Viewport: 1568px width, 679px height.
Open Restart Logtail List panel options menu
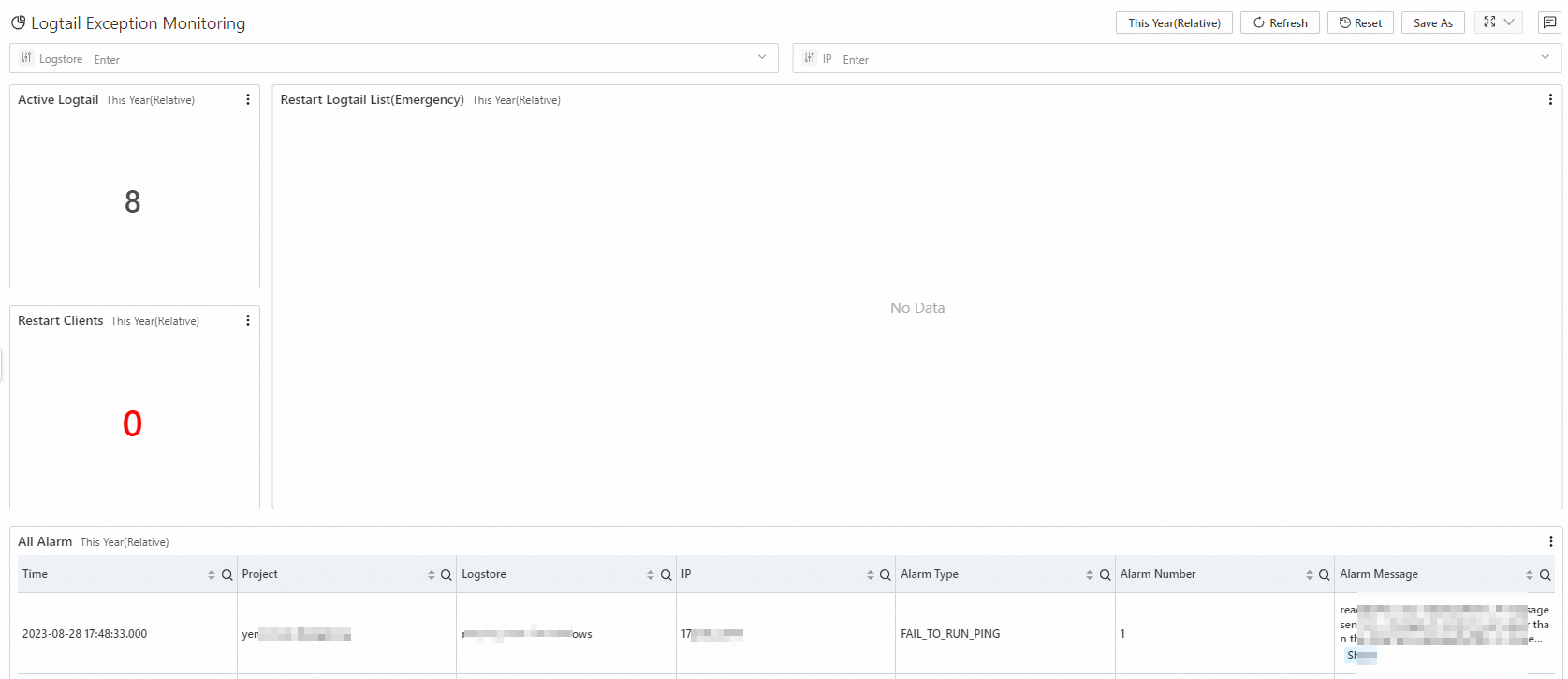click(x=1550, y=99)
